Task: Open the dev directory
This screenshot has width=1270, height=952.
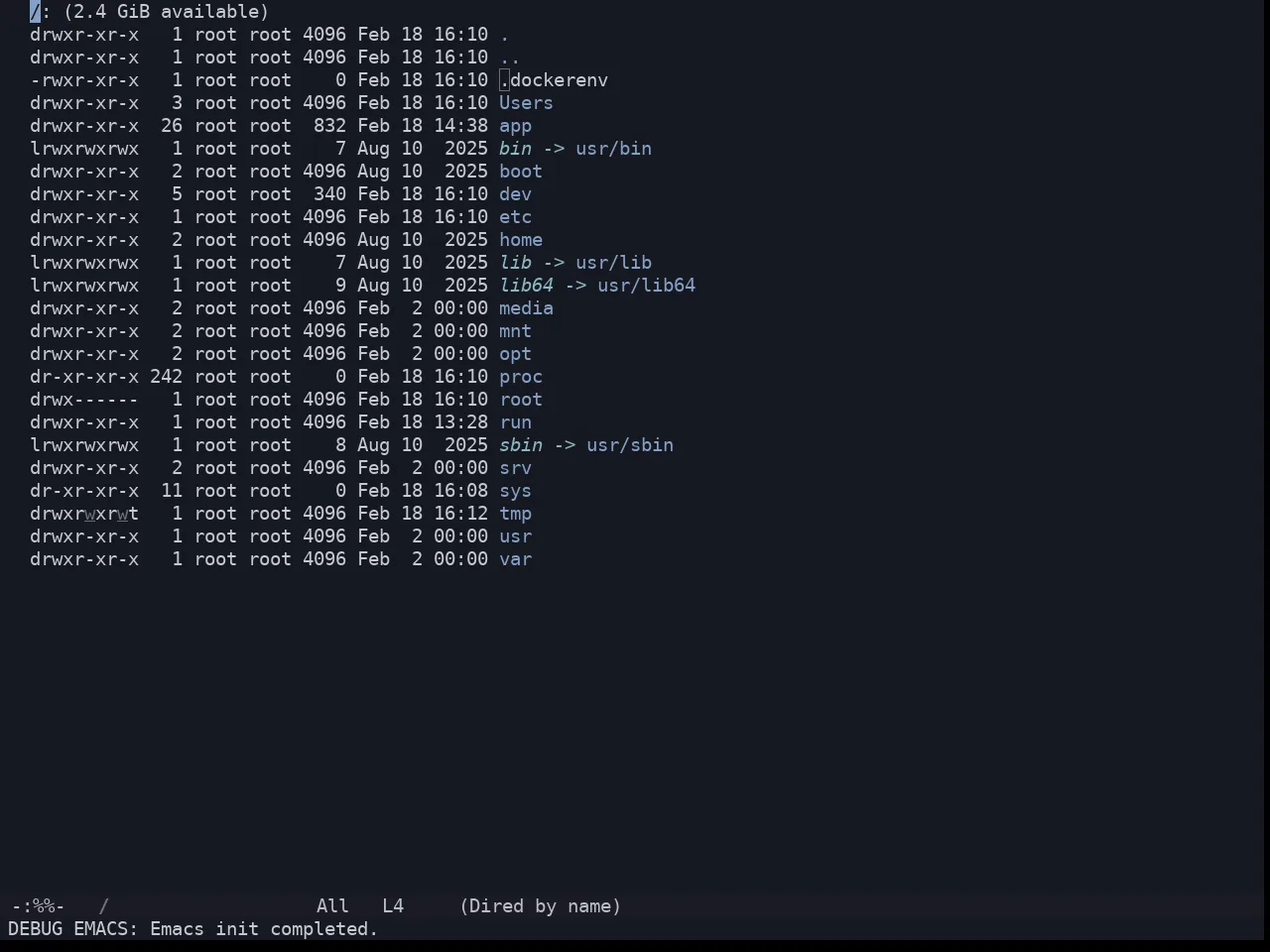Action: [x=515, y=194]
